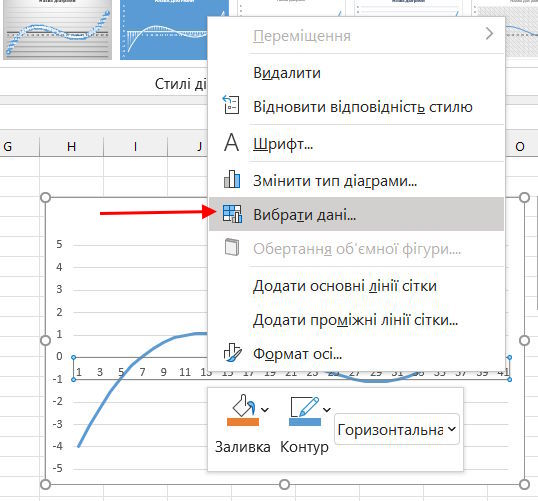This screenshot has height=501, width=538.
Task: Select column H header
Action: pyautogui.click(x=71, y=147)
